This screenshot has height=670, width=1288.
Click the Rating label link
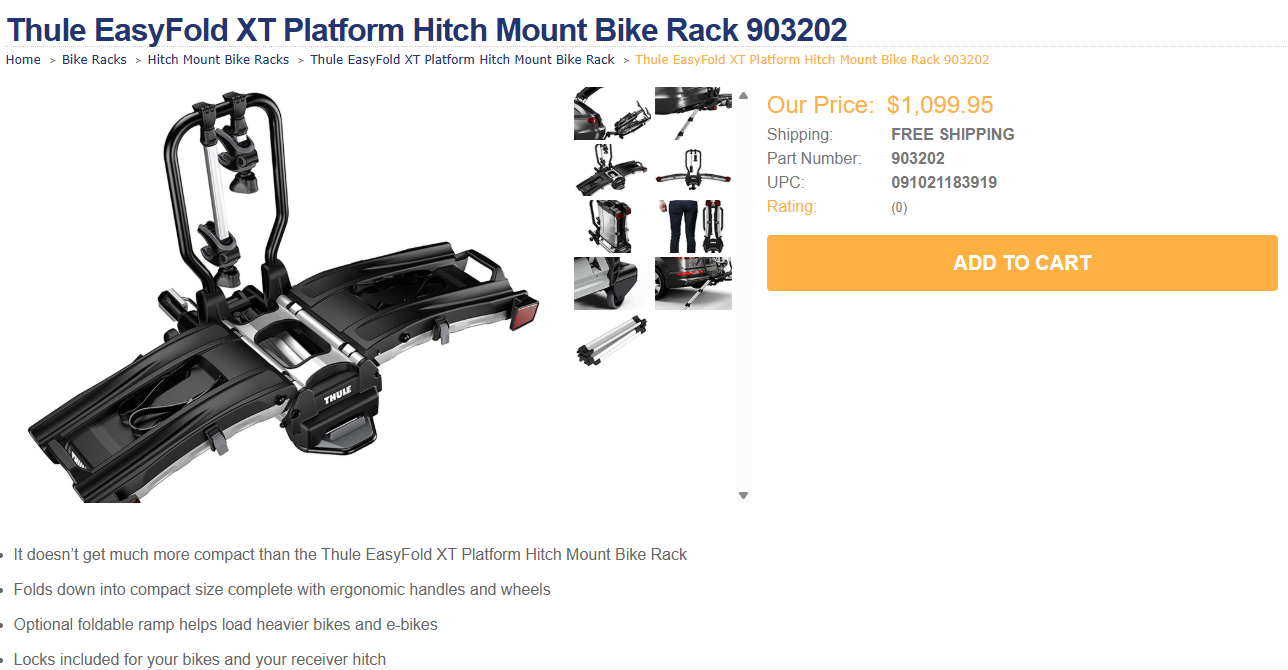tap(792, 207)
